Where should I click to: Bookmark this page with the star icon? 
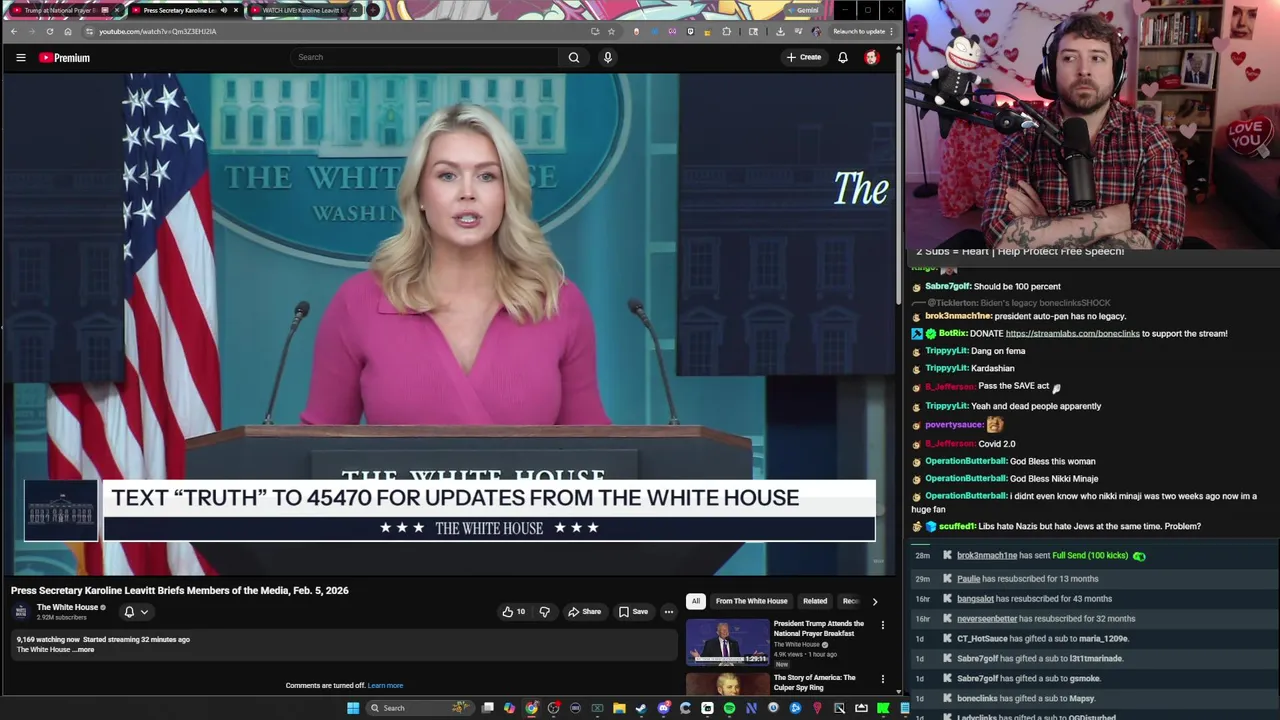[611, 31]
